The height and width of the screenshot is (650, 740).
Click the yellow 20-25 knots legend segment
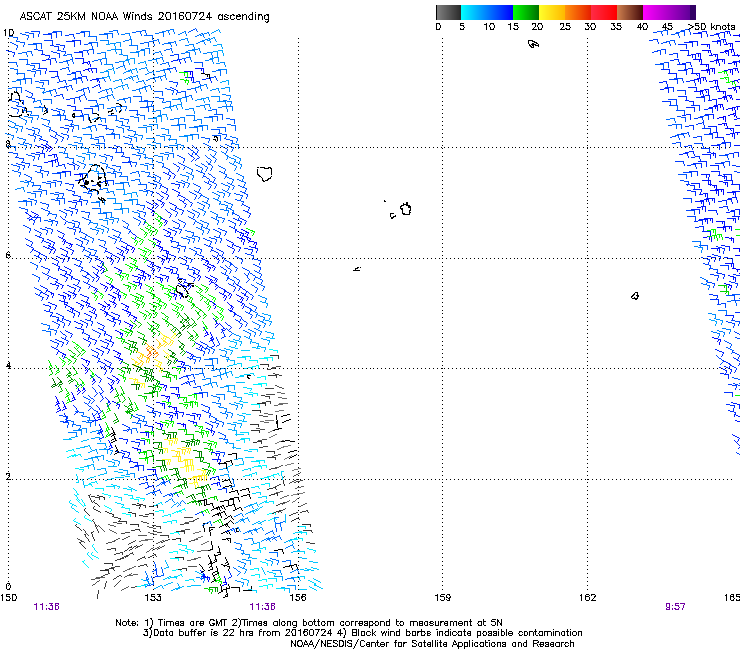tap(552, 12)
